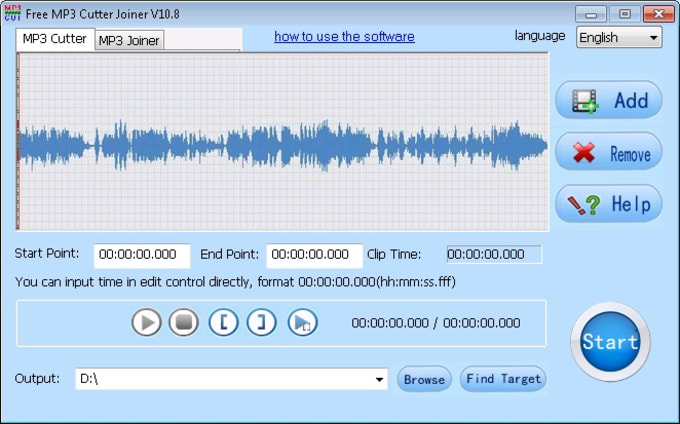
Task: Click the 'language' label
Action: click(540, 36)
